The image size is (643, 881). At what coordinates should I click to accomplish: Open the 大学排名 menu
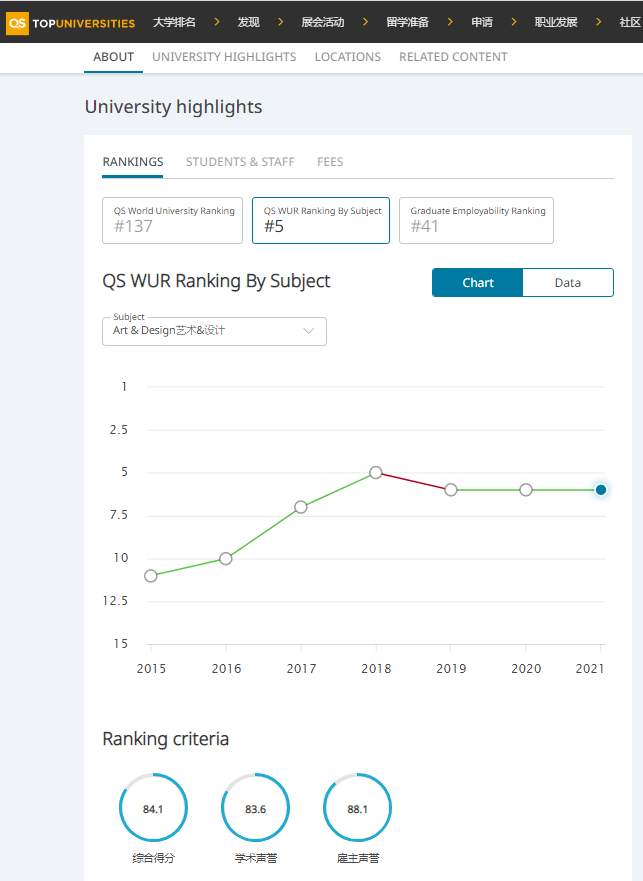click(x=174, y=22)
